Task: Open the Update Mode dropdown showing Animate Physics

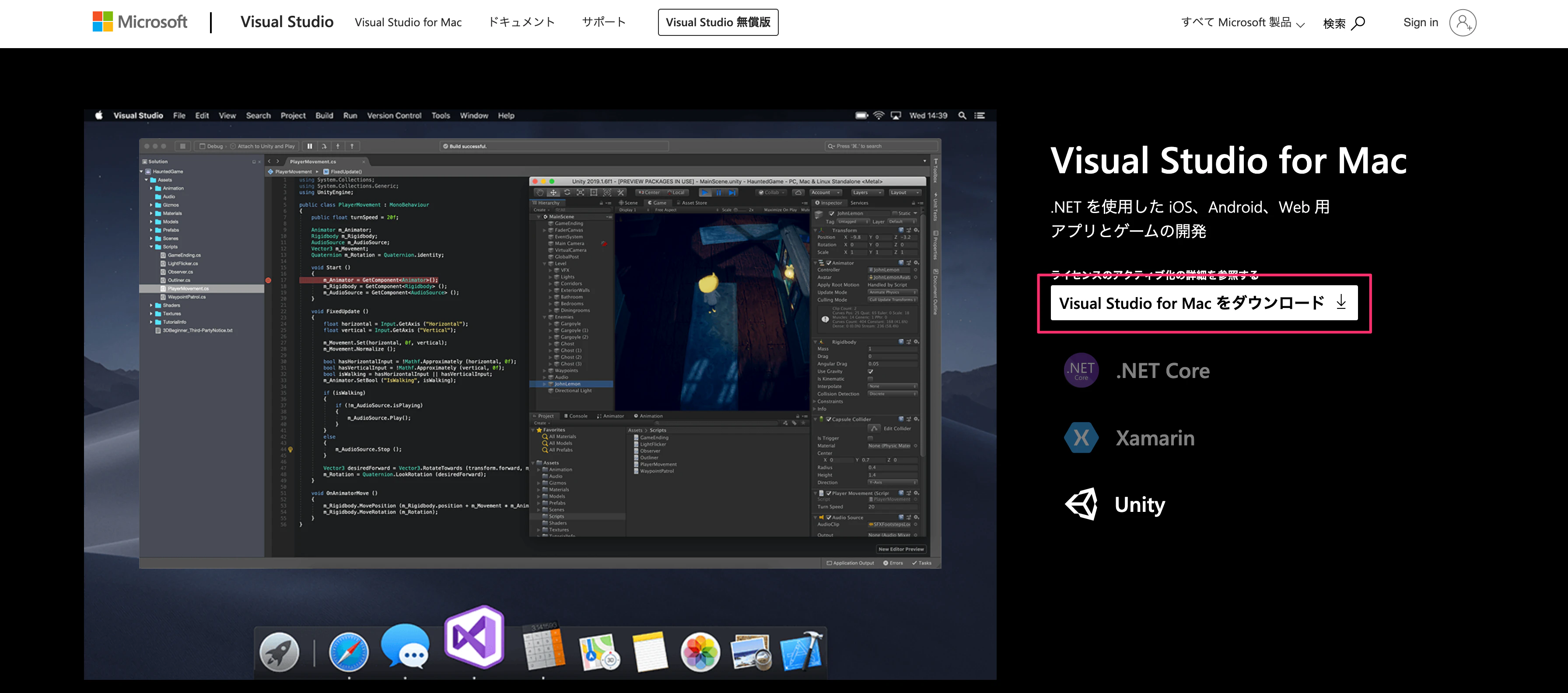Action: tap(892, 292)
